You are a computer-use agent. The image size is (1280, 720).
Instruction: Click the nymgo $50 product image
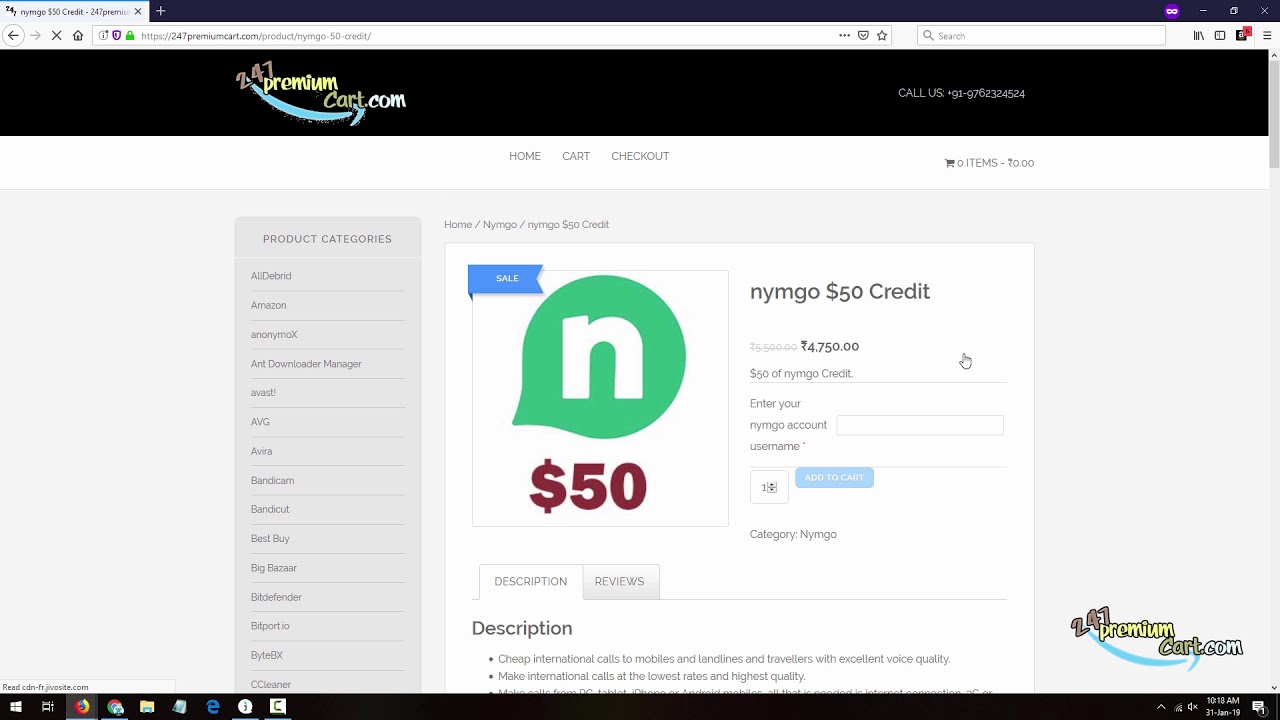pos(600,398)
